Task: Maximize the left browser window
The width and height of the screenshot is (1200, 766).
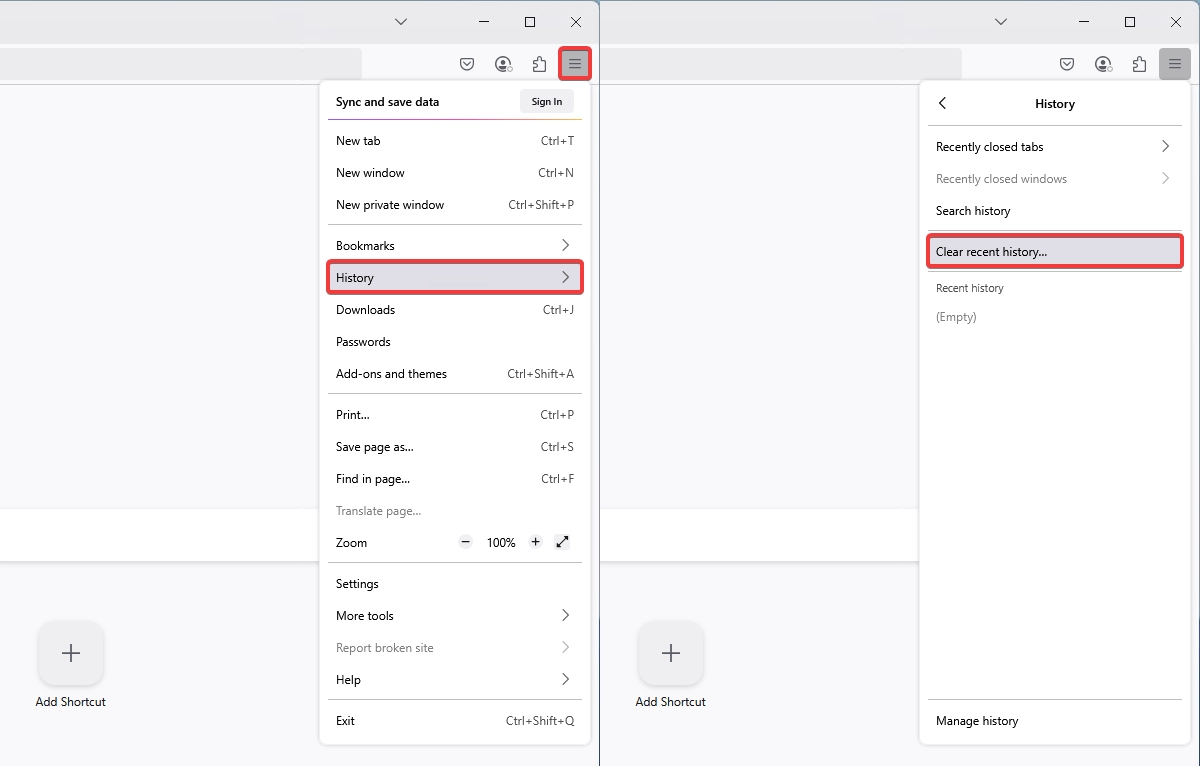Action: click(x=530, y=22)
